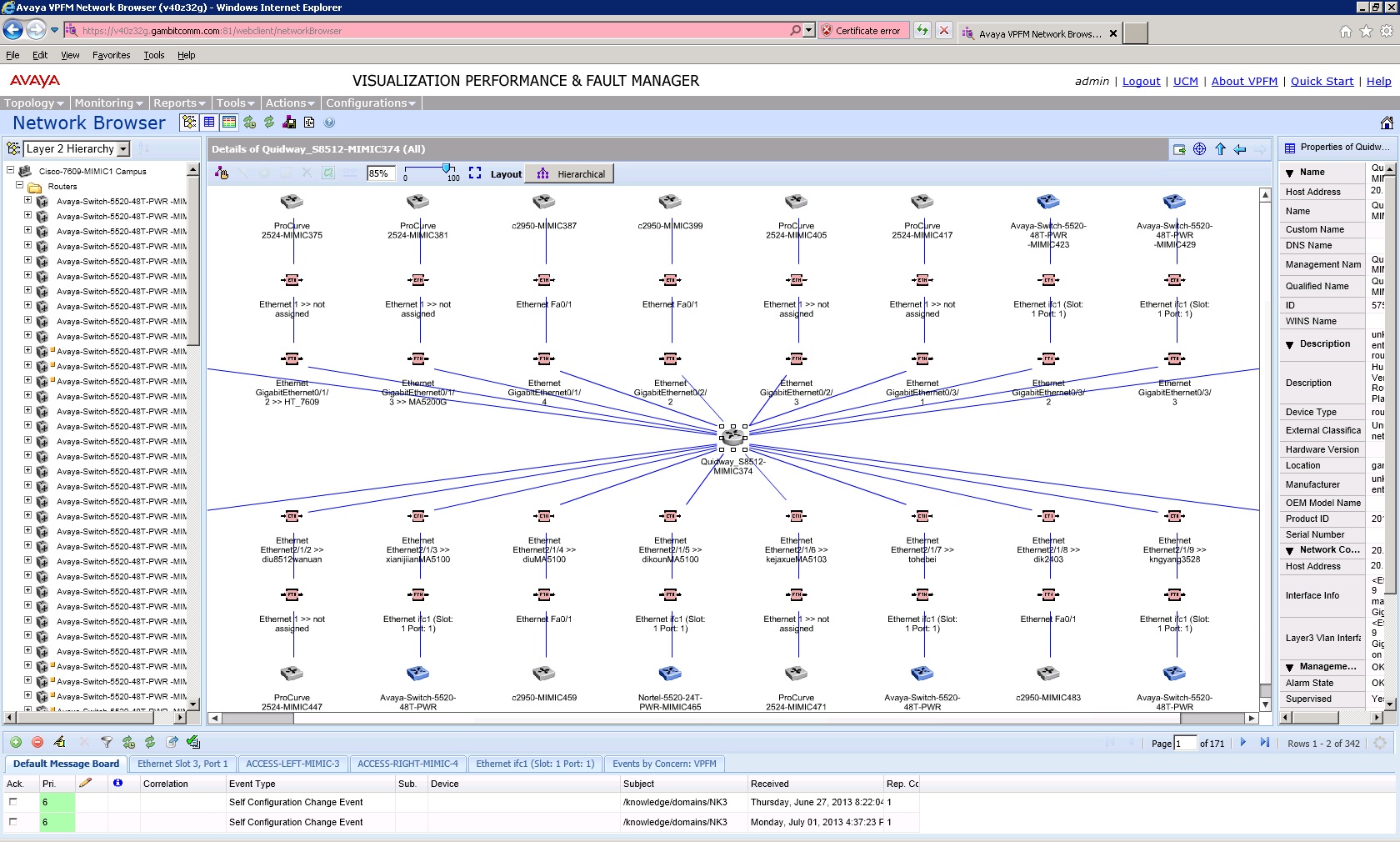Image resolution: width=1400 pixels, height=842 pixels.
Task: Click the blue up arrow navigation icon
Action: [1220, 149]
